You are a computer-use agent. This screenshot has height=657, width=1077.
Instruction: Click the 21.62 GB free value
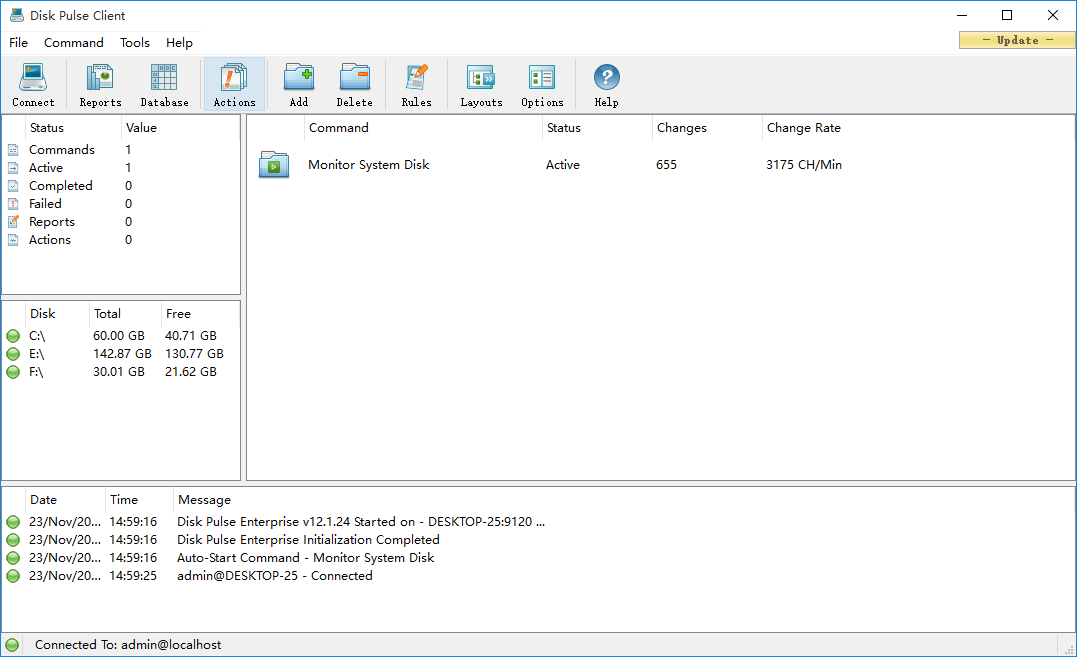191,372
